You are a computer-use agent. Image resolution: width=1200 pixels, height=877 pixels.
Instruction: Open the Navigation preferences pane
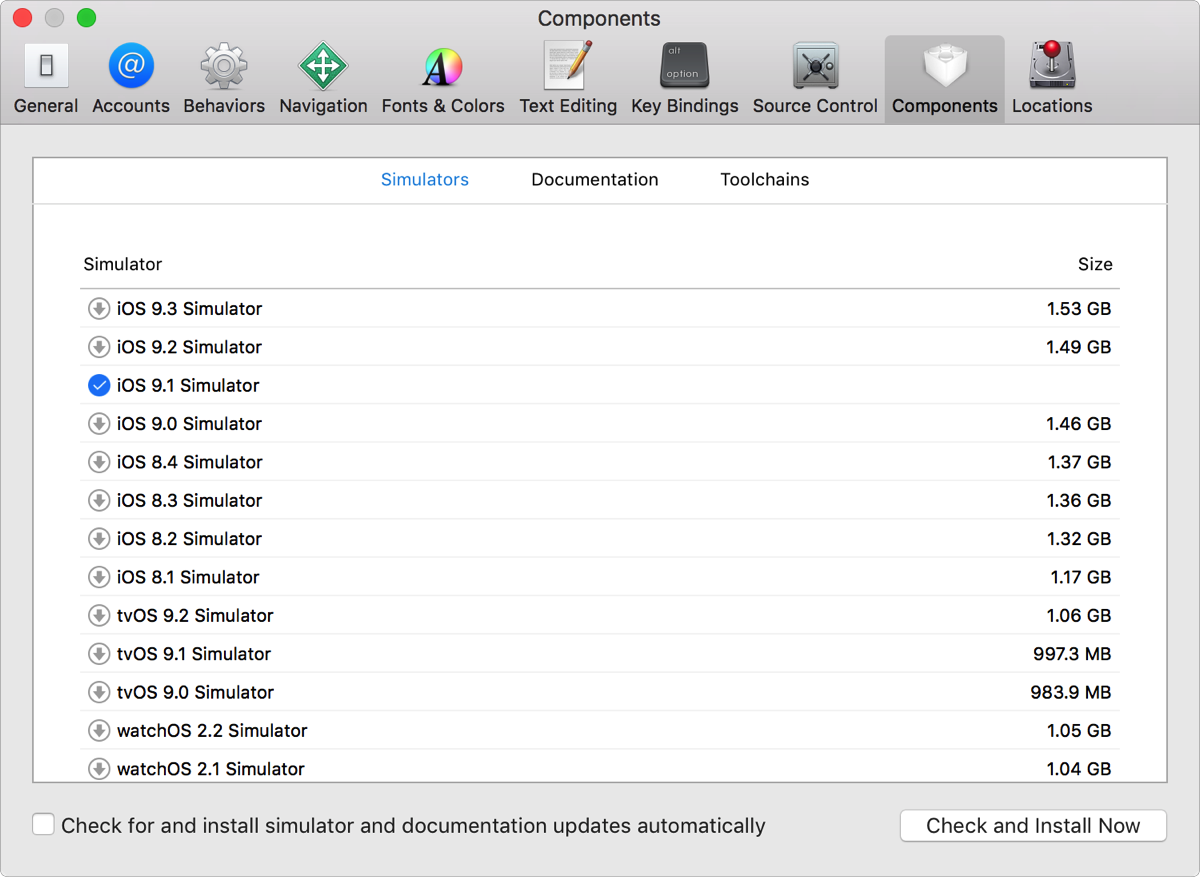pos(323,80)
